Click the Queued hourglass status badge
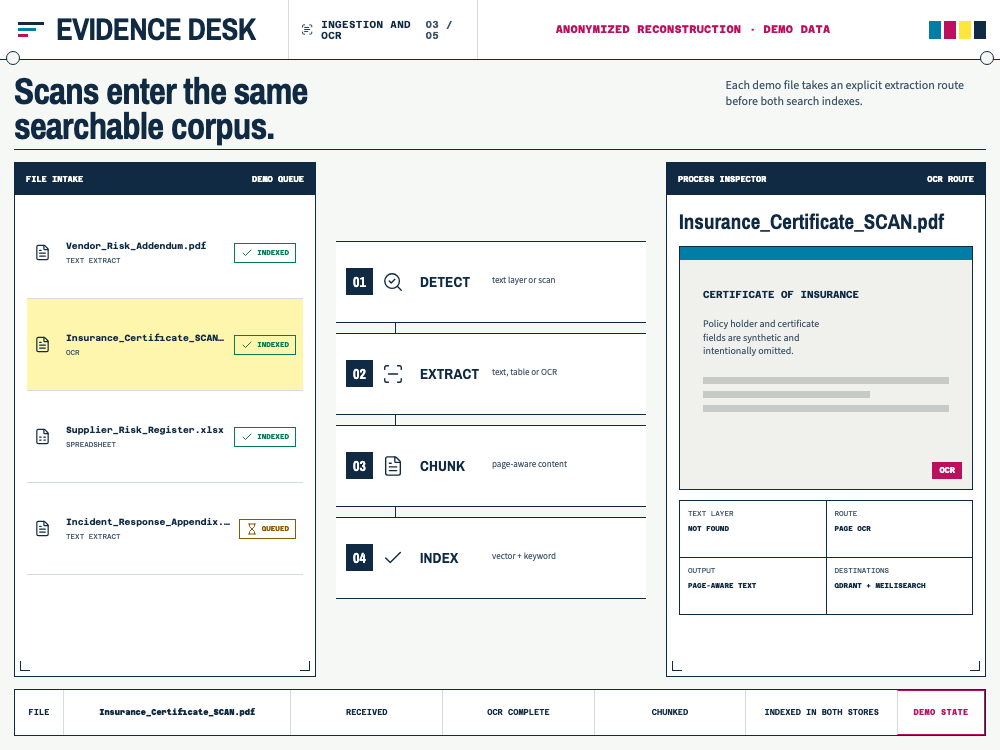The image size is (1000, 750). [x=267, y=529]
